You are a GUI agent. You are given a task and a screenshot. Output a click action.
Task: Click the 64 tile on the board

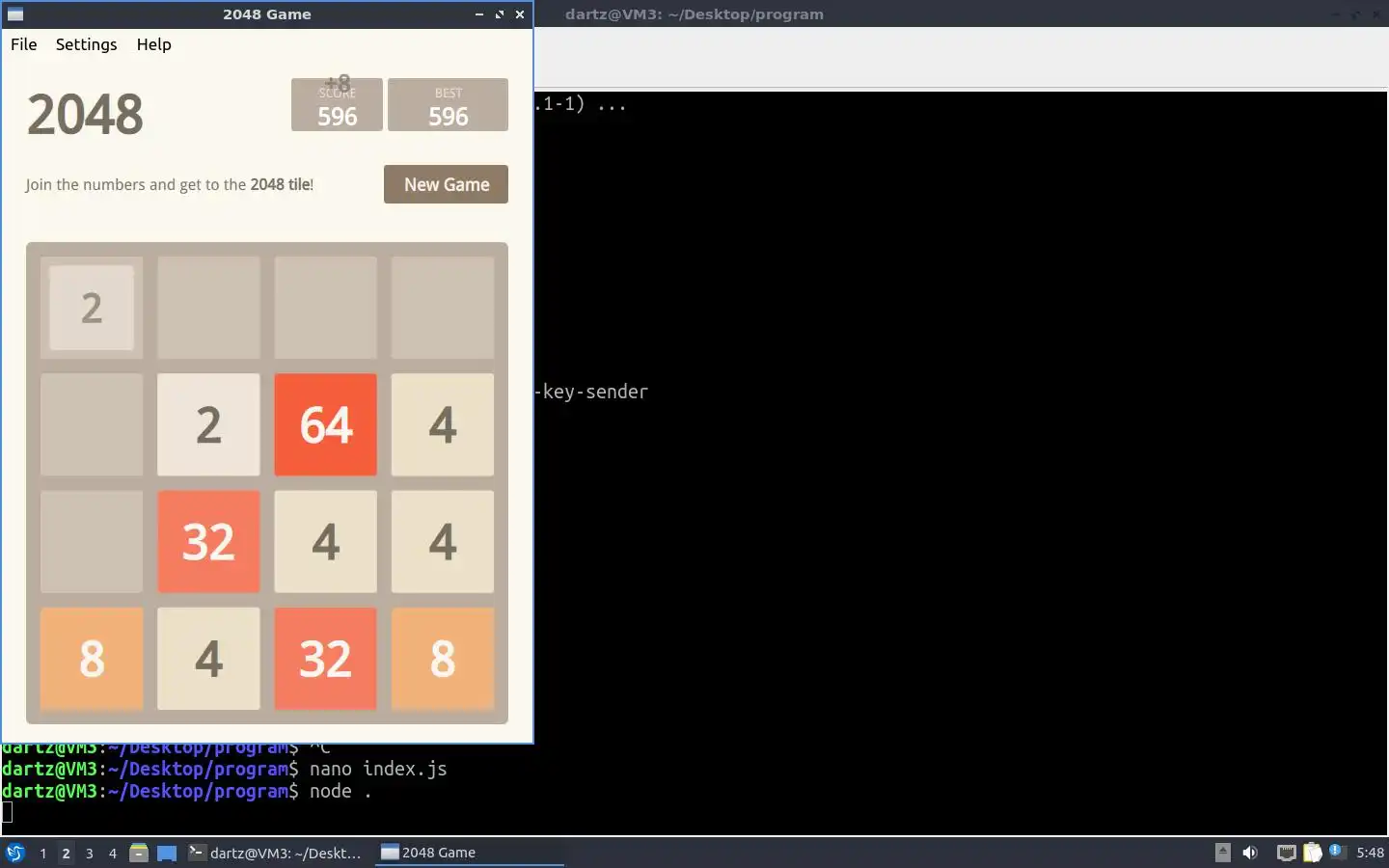pyautogui.click(x=325, y=424)
